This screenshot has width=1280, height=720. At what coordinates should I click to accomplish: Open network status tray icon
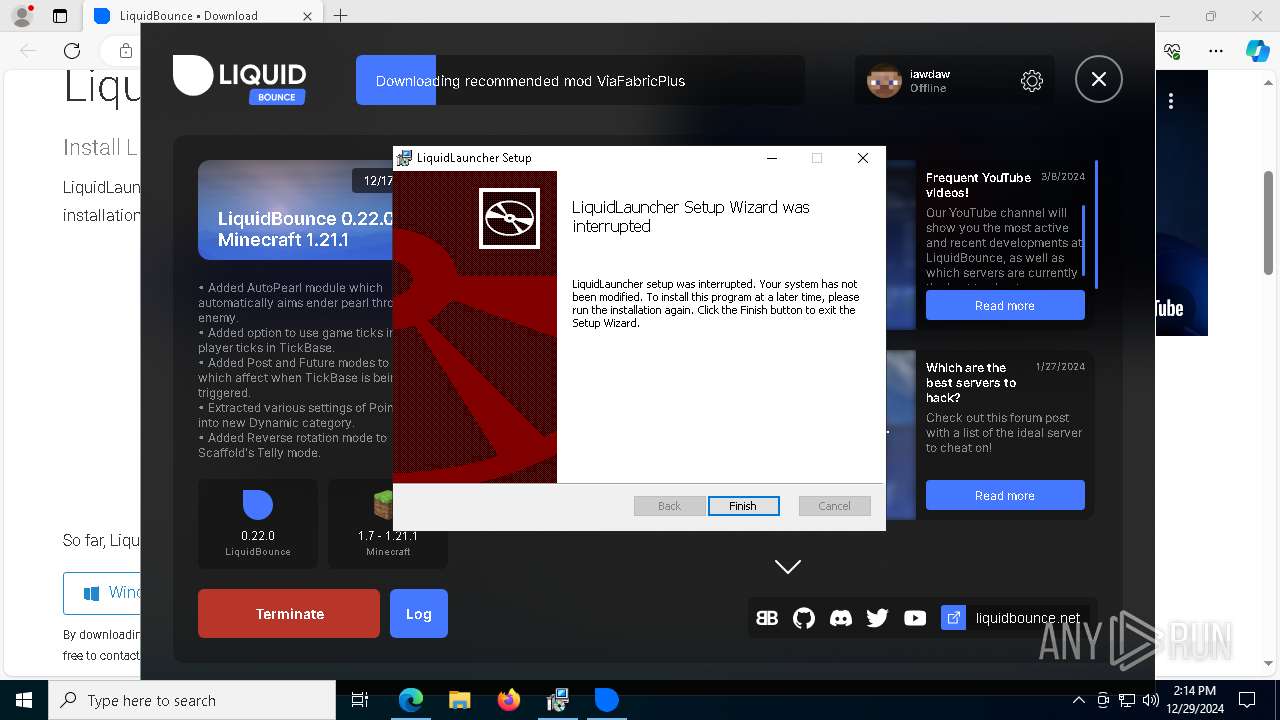click(x=1127, y=700)
